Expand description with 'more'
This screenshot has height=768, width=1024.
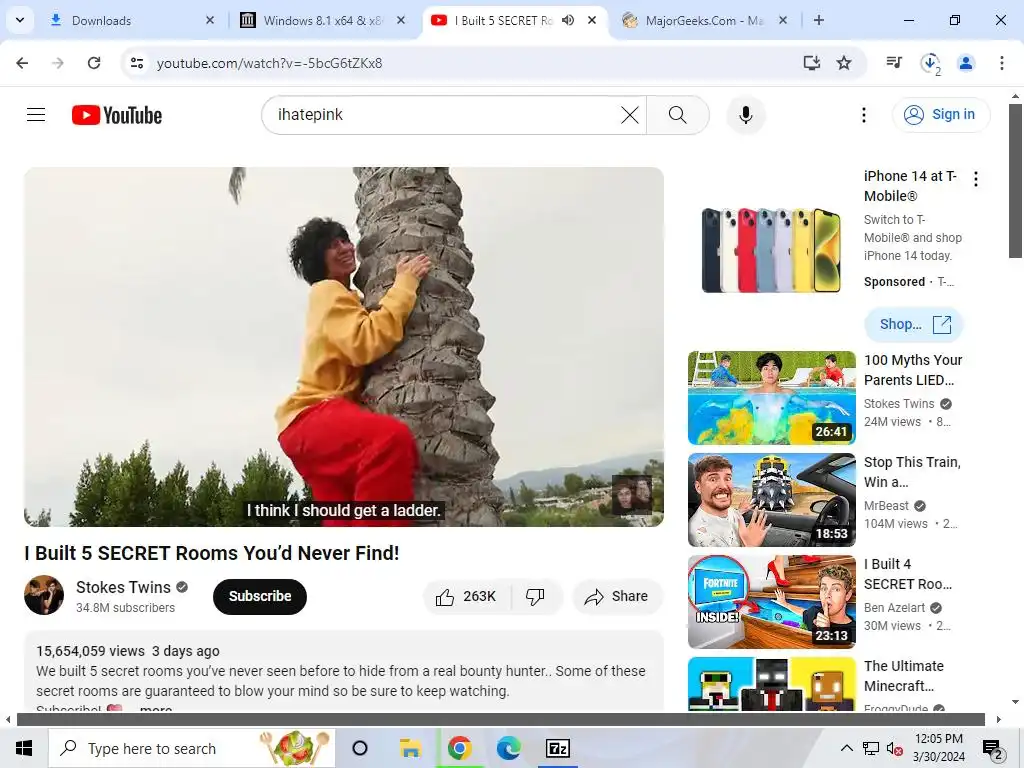point(155,709)
